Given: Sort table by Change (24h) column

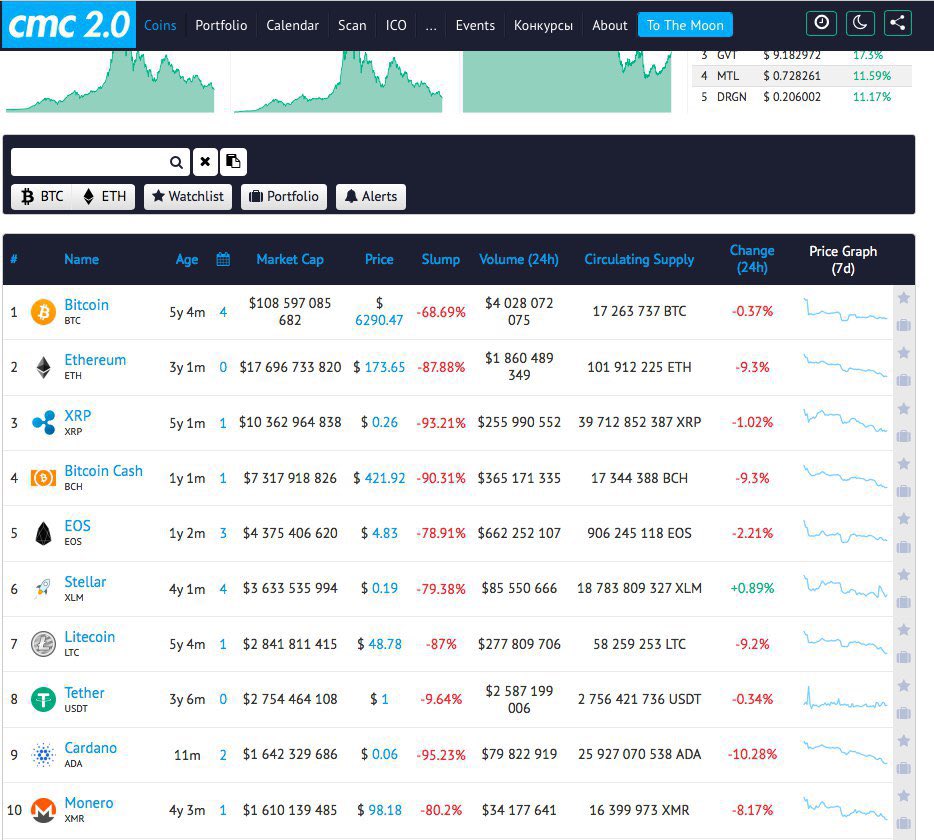Looking at the screenshot, I should point(752,259).
